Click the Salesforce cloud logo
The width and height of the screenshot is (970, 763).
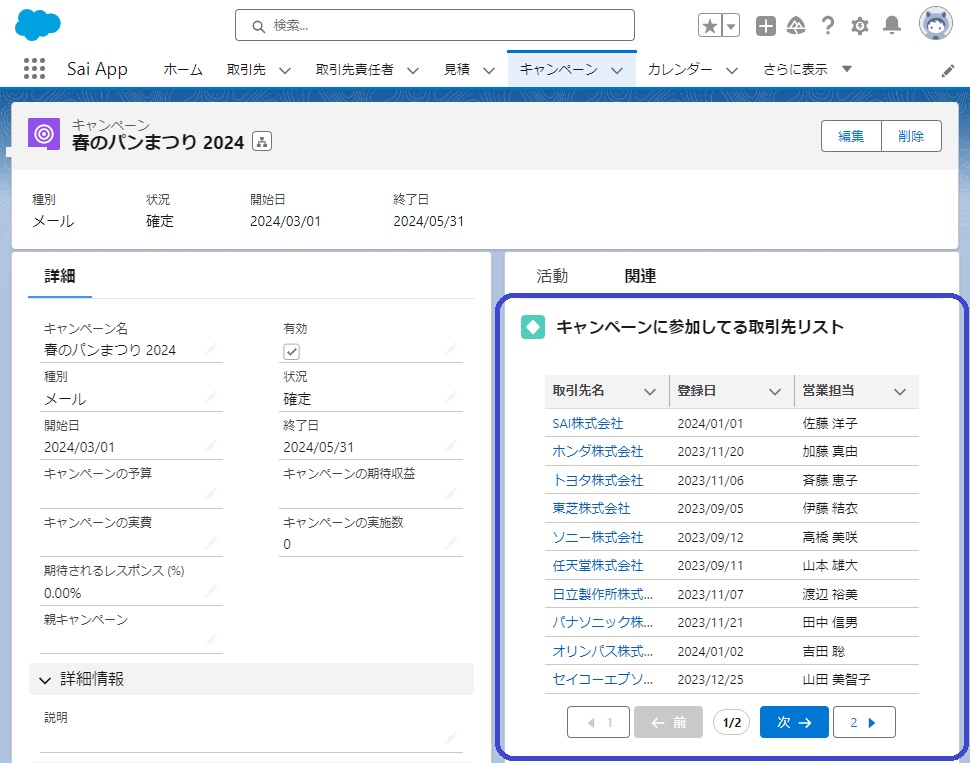pos(37,25)
